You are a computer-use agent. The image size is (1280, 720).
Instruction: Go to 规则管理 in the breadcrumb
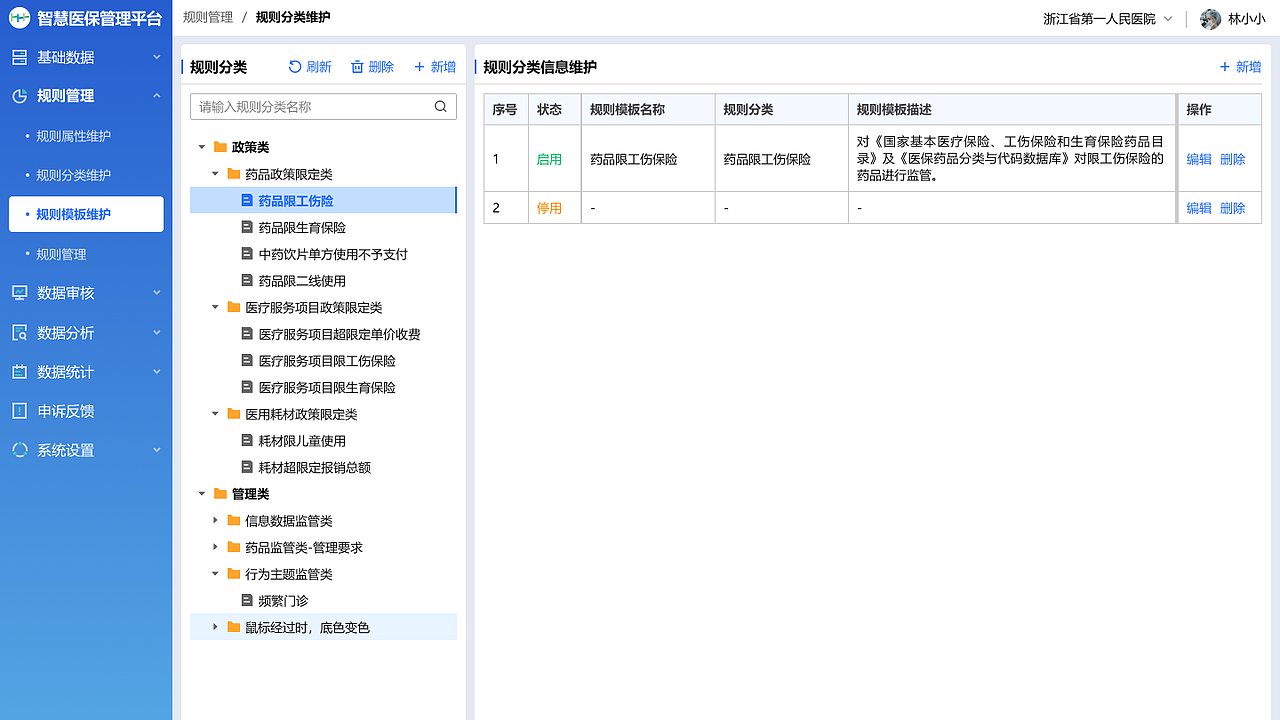click(206, 17)
